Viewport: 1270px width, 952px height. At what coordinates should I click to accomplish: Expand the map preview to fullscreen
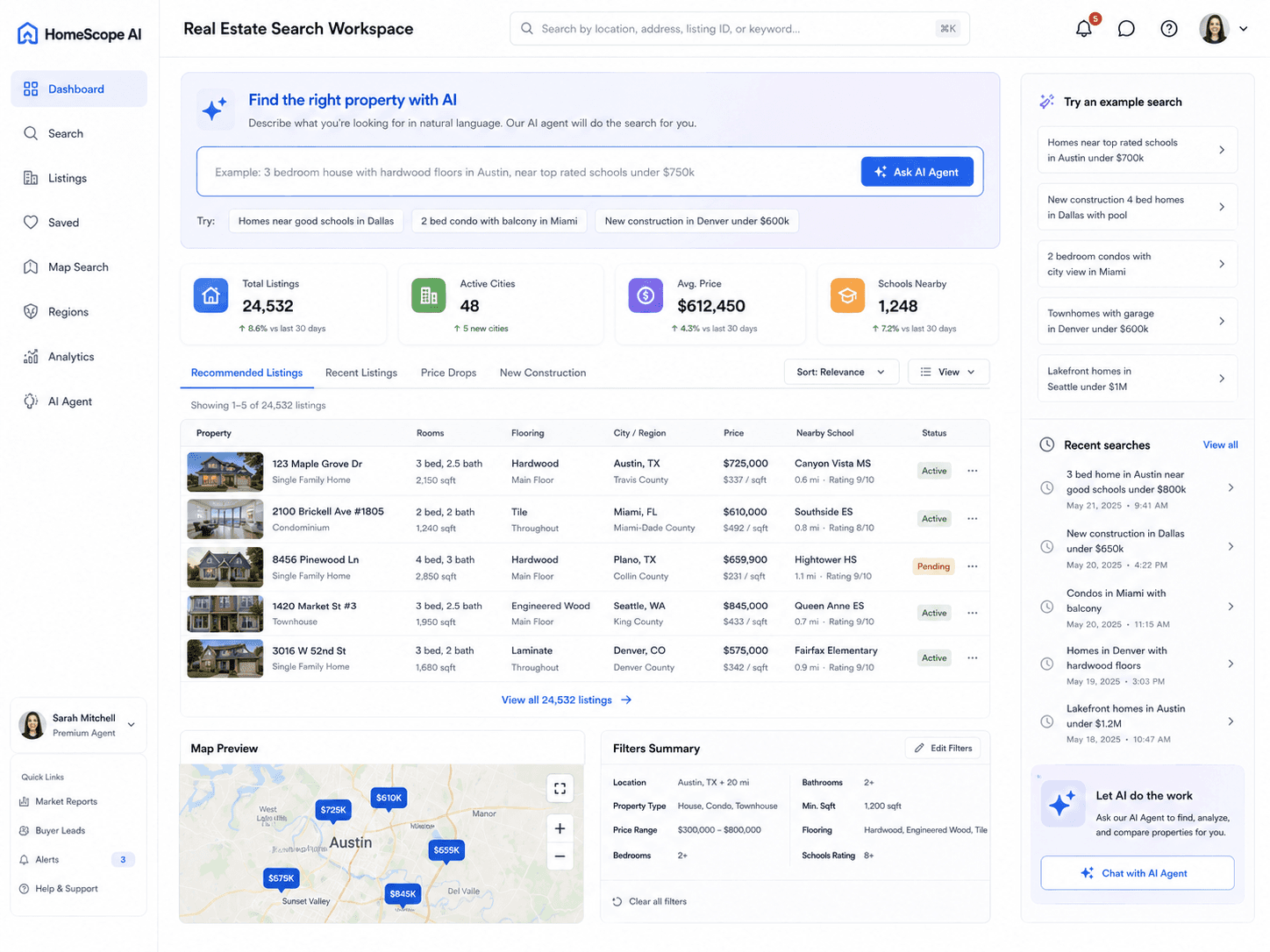(x=560, y=789)
